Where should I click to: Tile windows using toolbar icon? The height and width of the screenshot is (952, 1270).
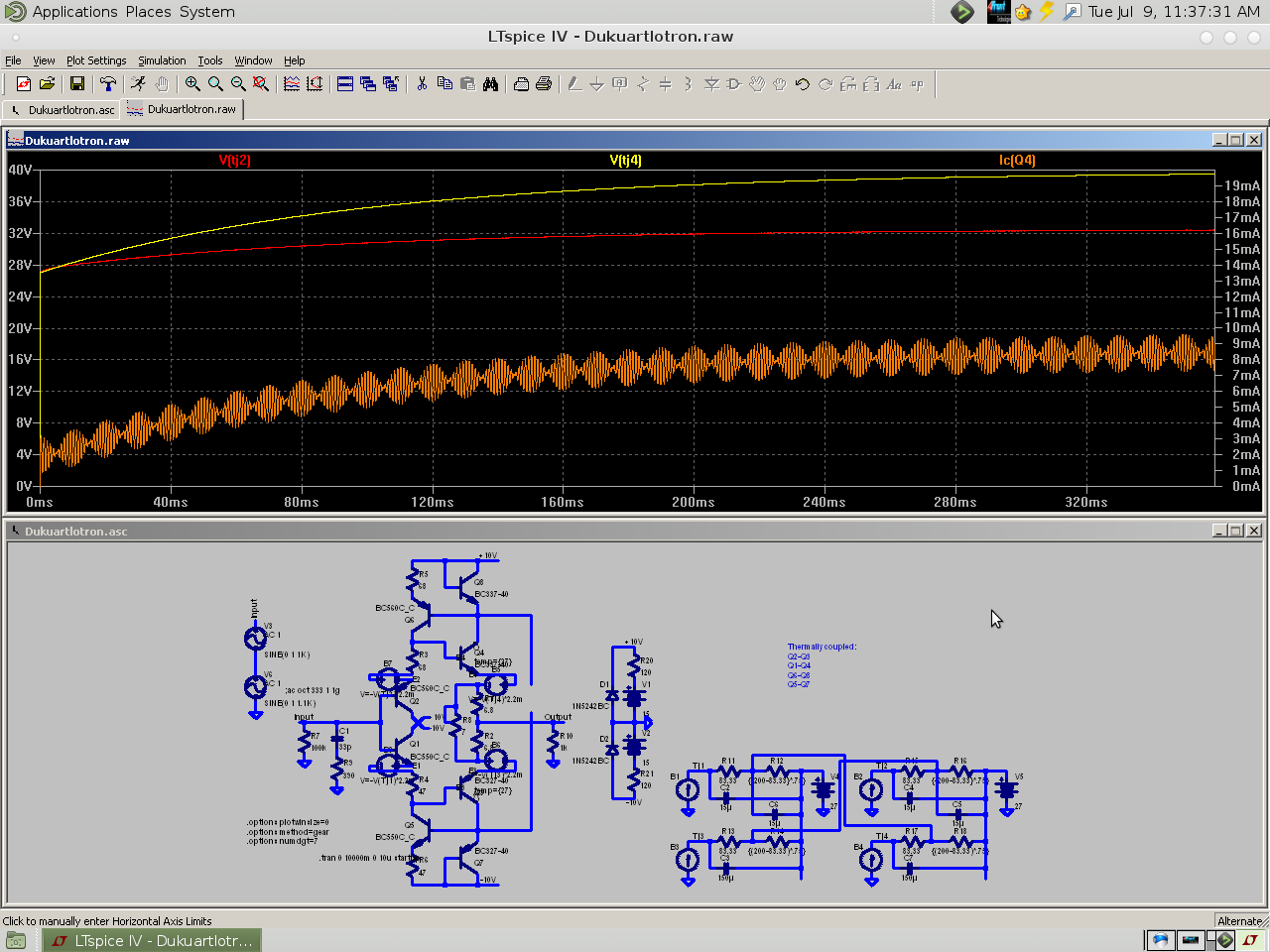tap(345, 84)
